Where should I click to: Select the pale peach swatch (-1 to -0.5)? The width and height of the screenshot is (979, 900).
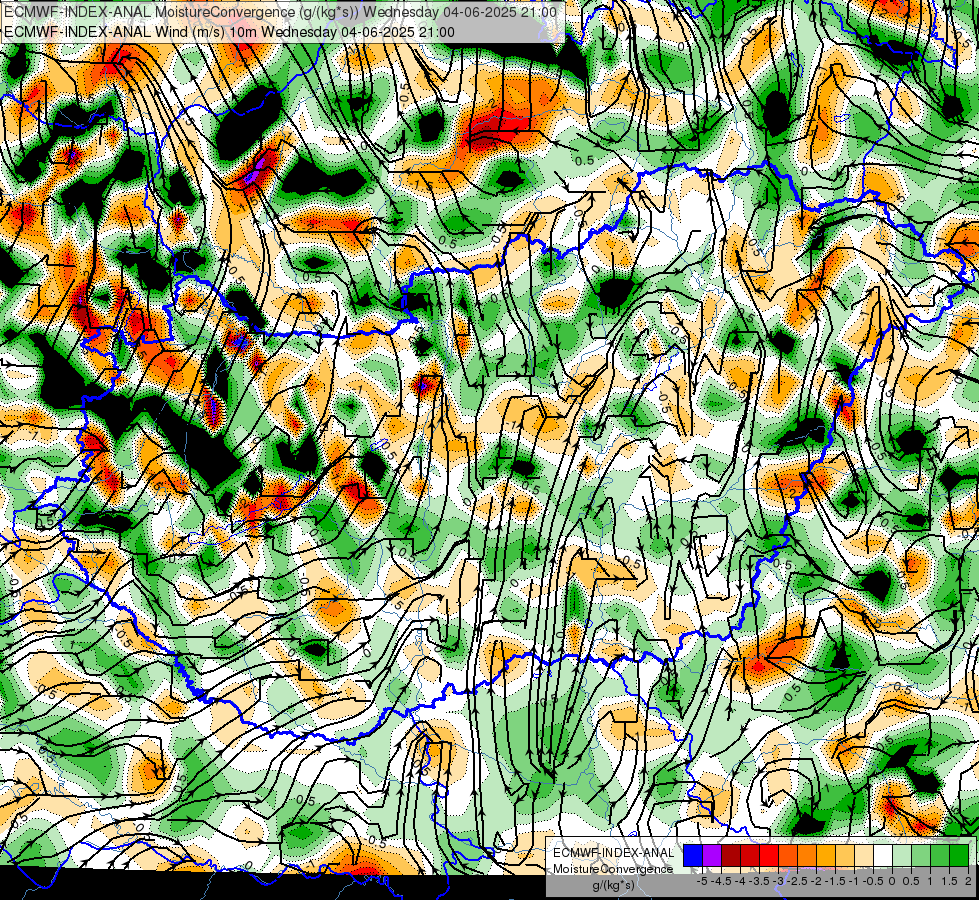pyautogui.click(x=864, y=855)
